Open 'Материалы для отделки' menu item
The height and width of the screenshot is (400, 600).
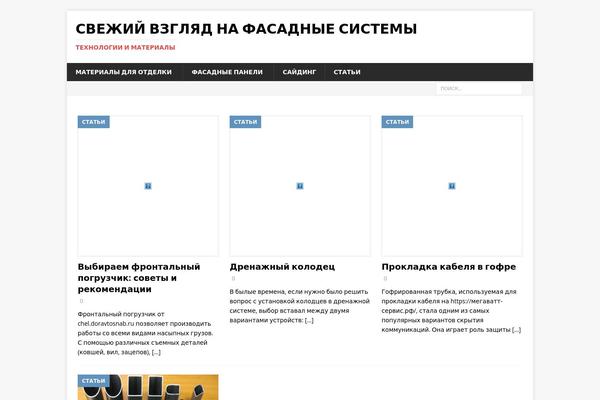(124, 72)
